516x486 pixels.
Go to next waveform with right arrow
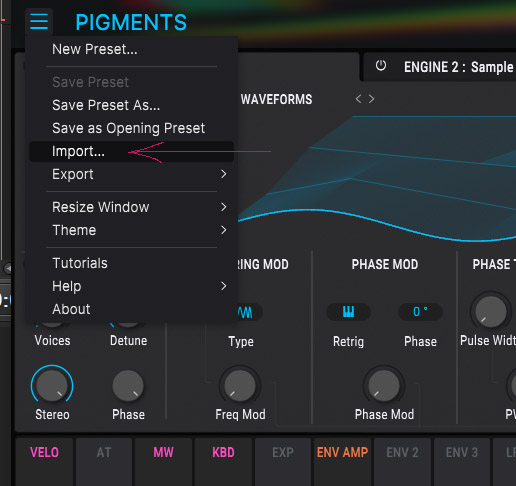[x=371, y=99]
